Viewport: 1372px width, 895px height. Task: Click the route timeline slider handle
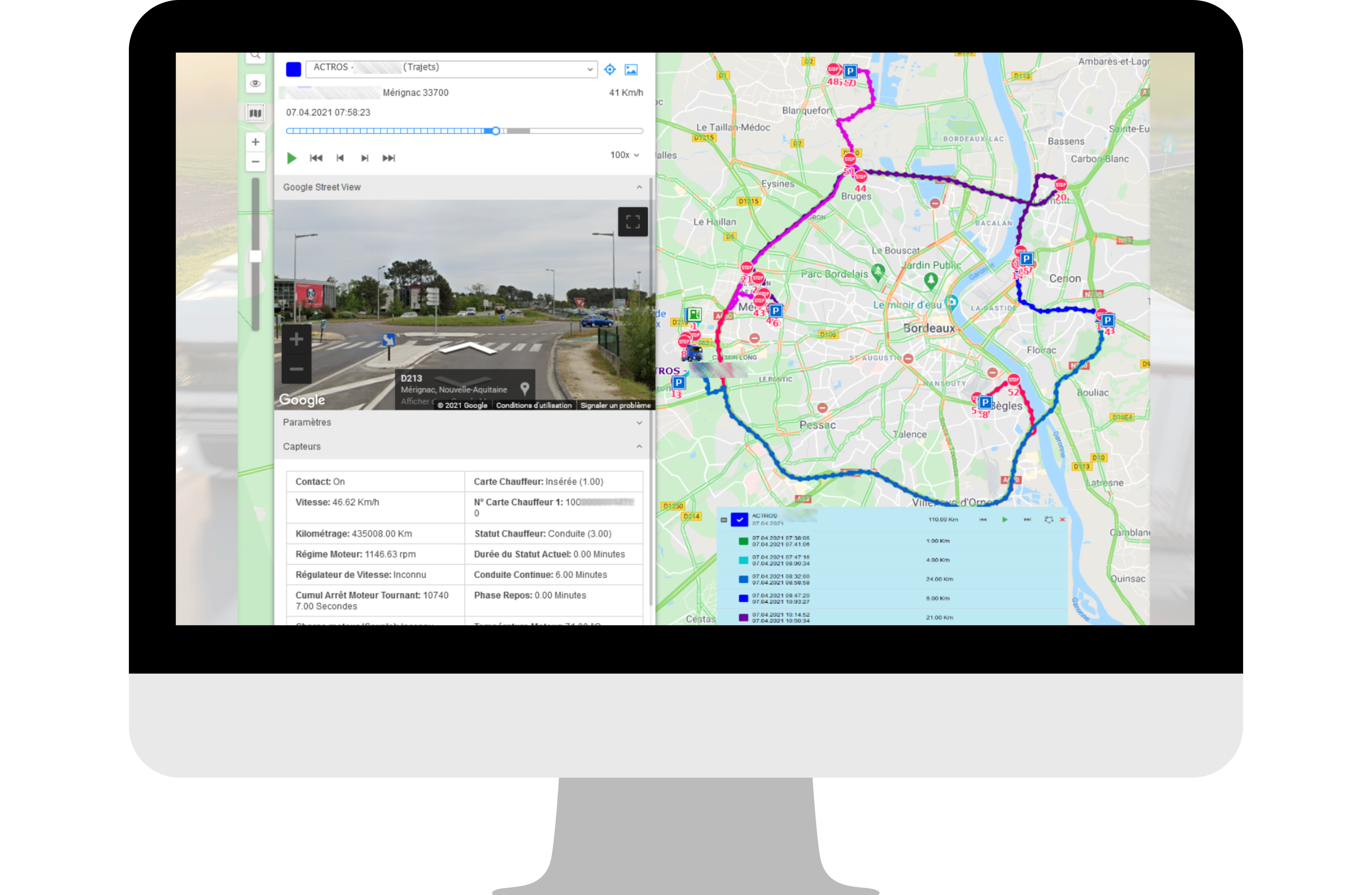point(496,131)
